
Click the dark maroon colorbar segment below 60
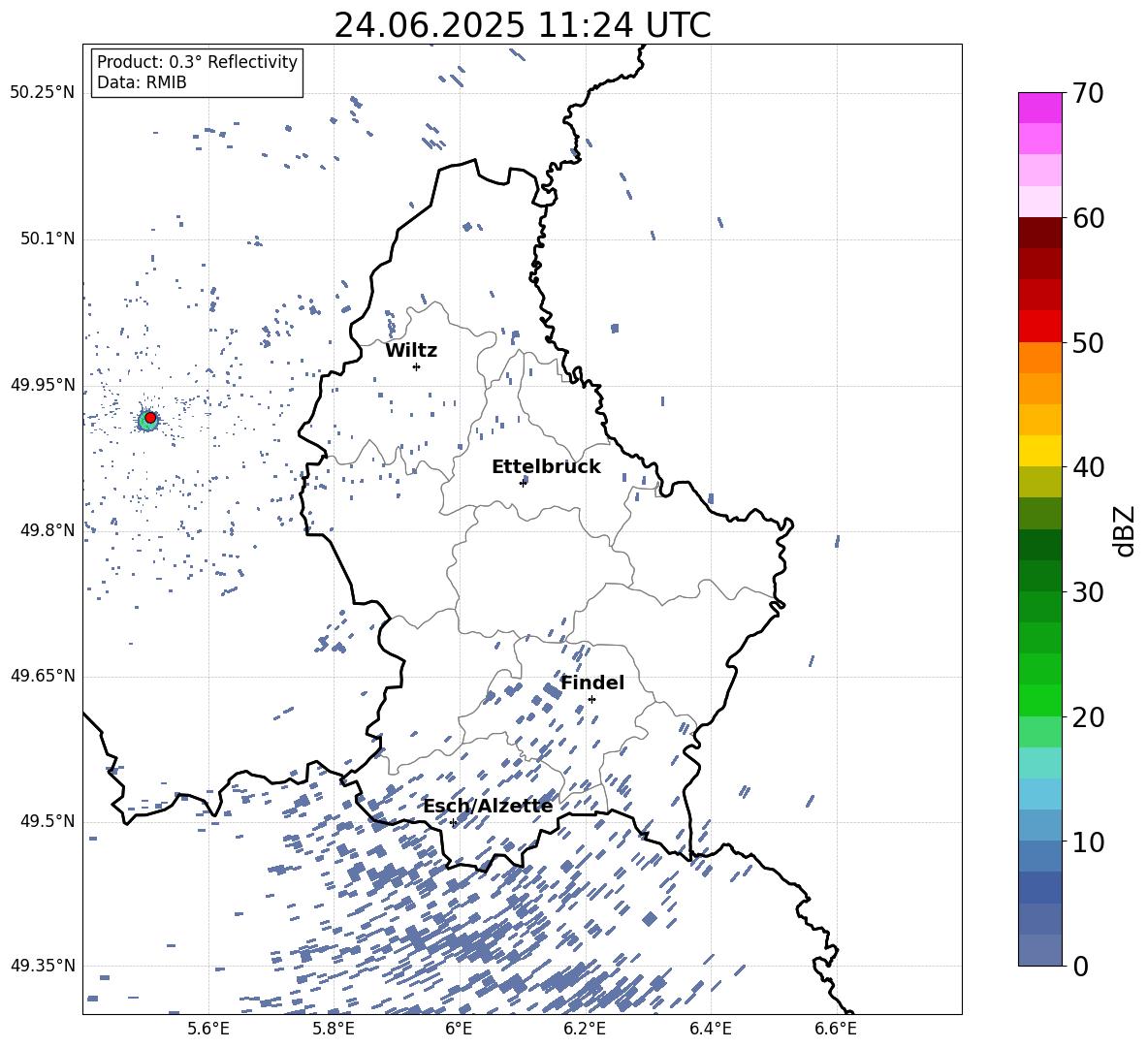pyautogui.click(x=1039, y=233)
